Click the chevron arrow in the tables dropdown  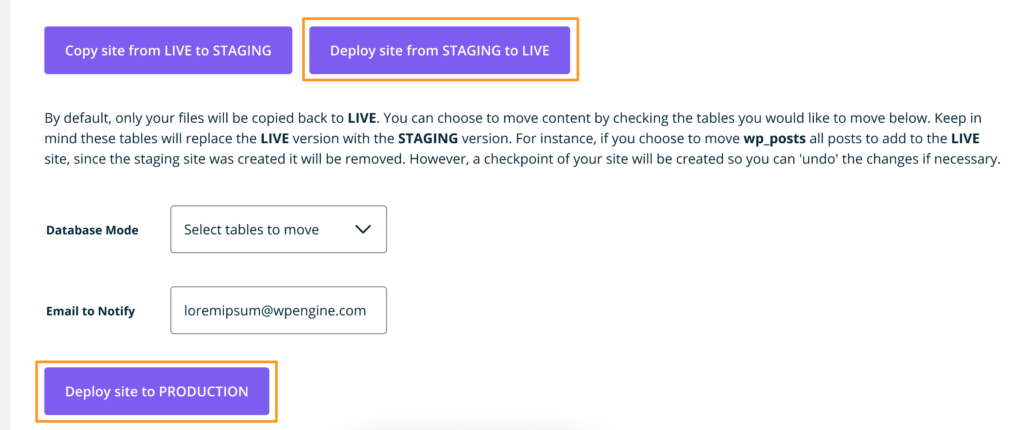pyautogui.click(x=363, y=229)
